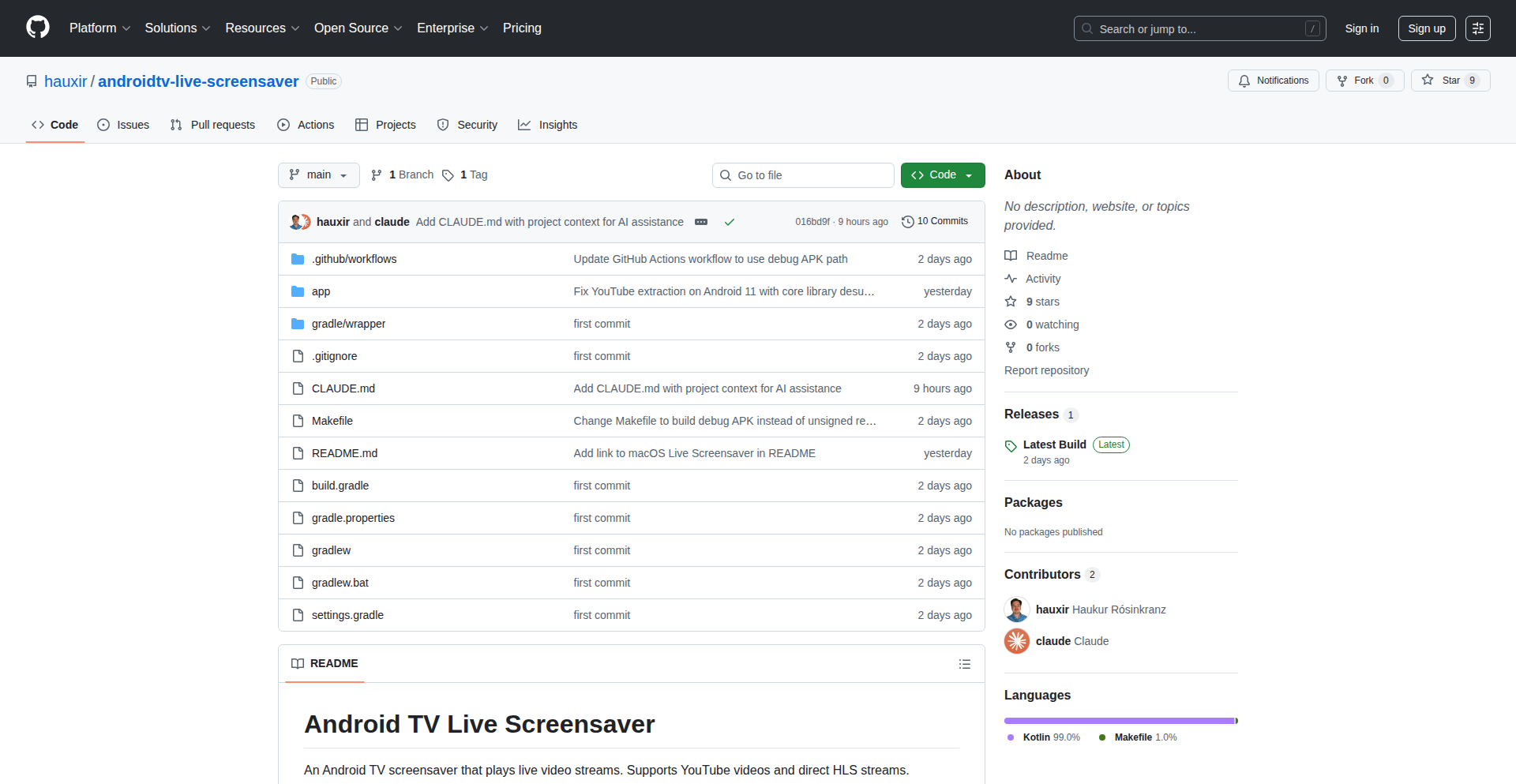Click the Star repository button

click(x=1450, y=81)
